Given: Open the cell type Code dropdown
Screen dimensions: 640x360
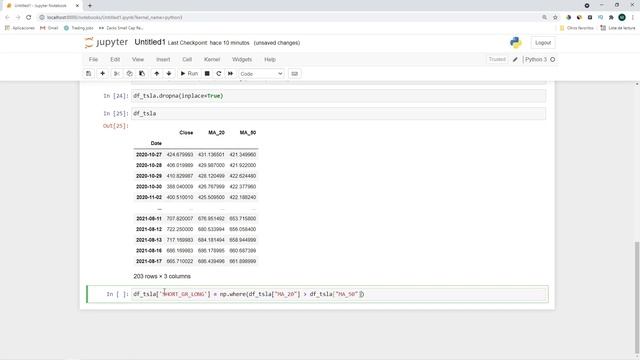Looking at the screenshot, I should pos(261,74).
